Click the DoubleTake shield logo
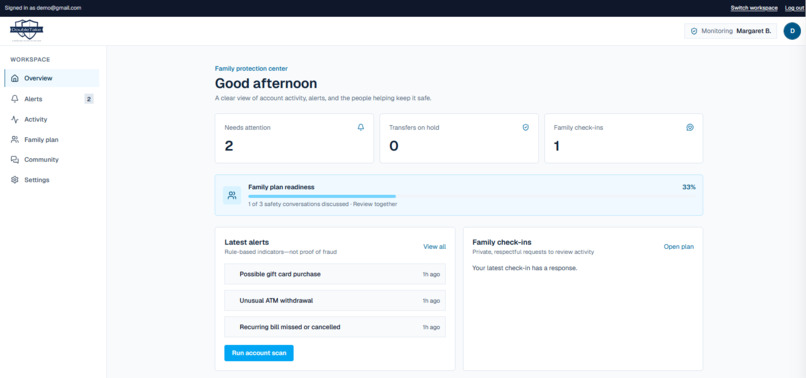Viewport: 806px width, 378px height. [x=27, y=30]
